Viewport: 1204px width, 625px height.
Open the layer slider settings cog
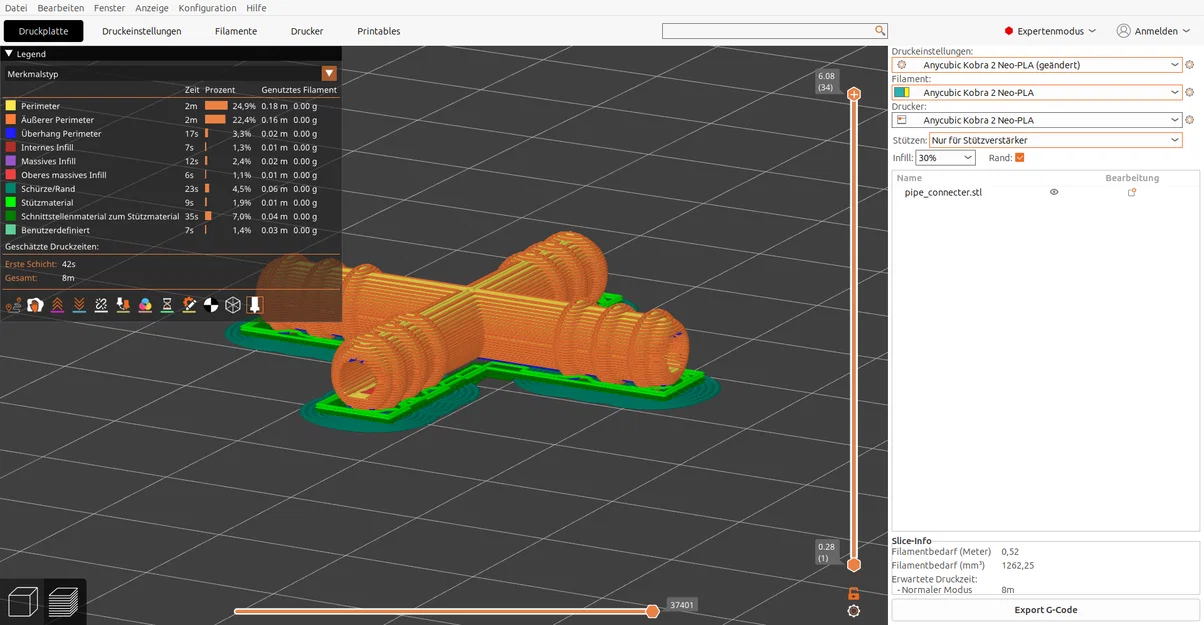click(853, 611)
